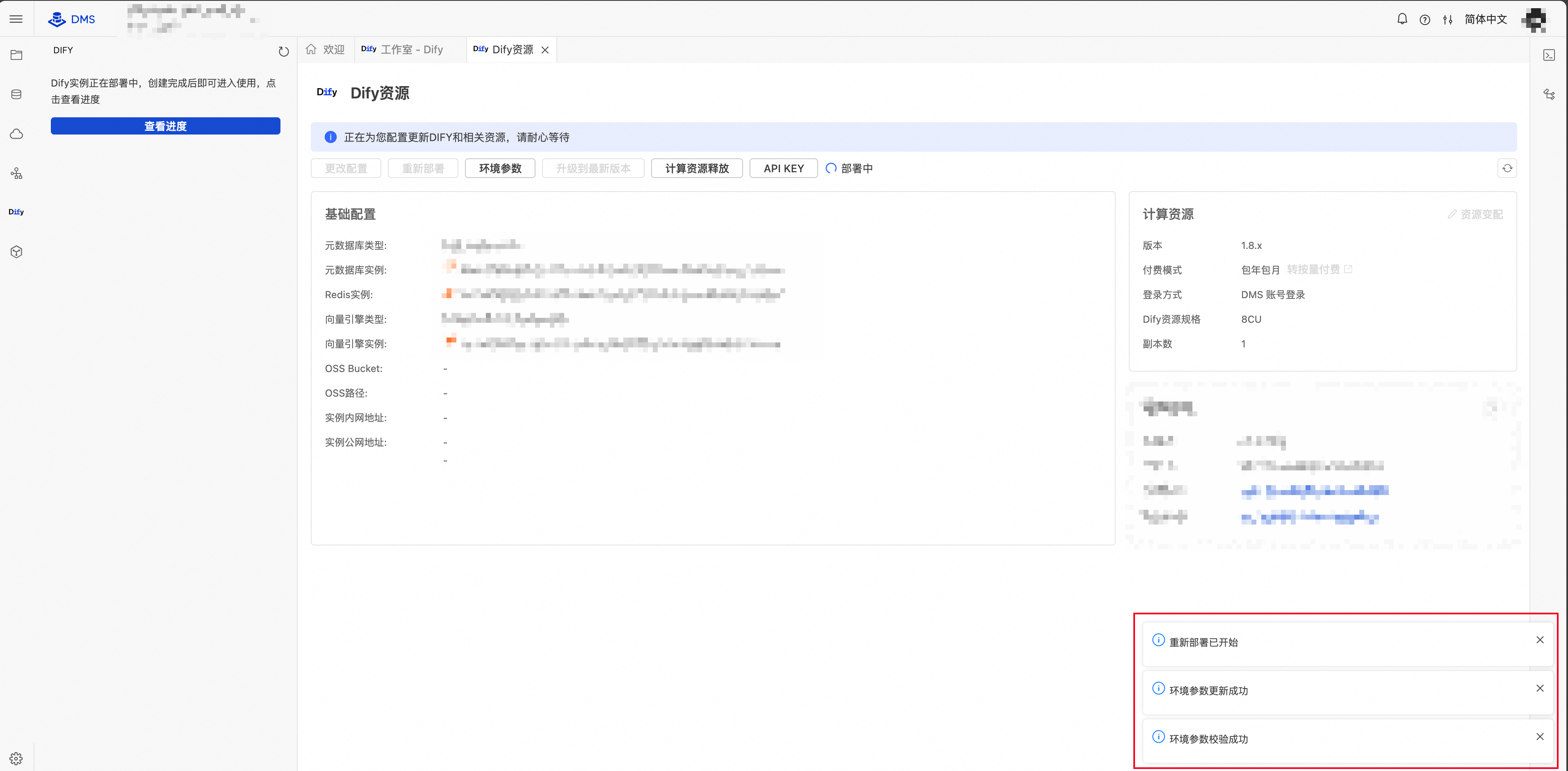Click the 更改配置 button
The width and height of the screenshot is (1568, 771).
[346, 168]
